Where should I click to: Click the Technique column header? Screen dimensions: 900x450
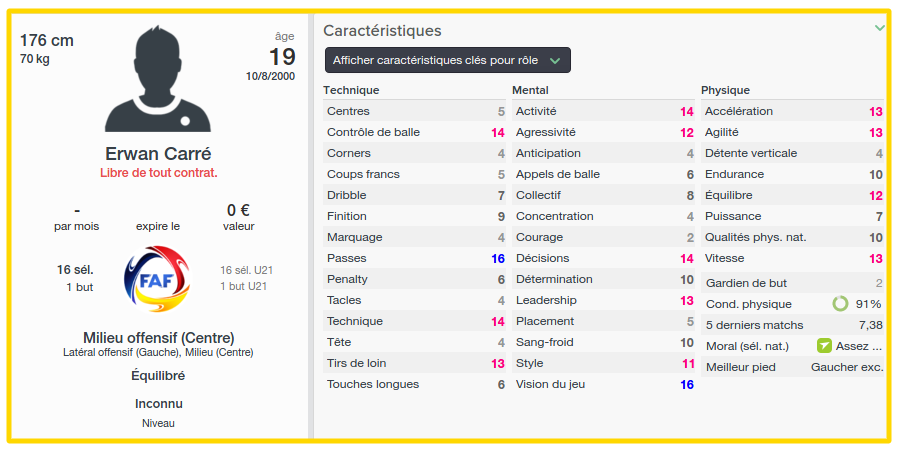(x=351, y=90)
